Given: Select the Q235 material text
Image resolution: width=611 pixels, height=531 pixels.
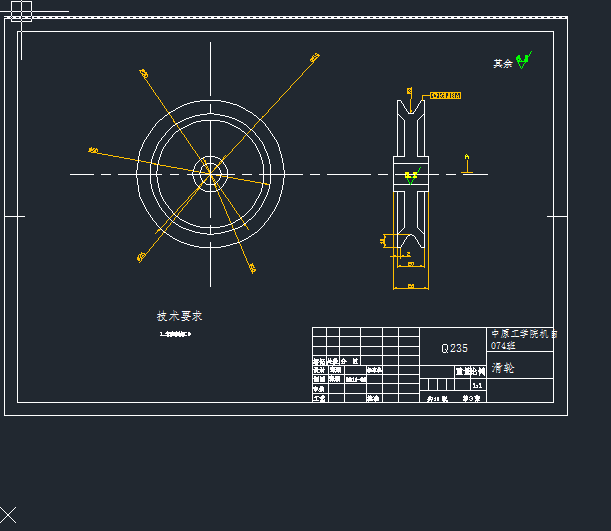Looking at the screenshot, I should (x=454, y=348).
